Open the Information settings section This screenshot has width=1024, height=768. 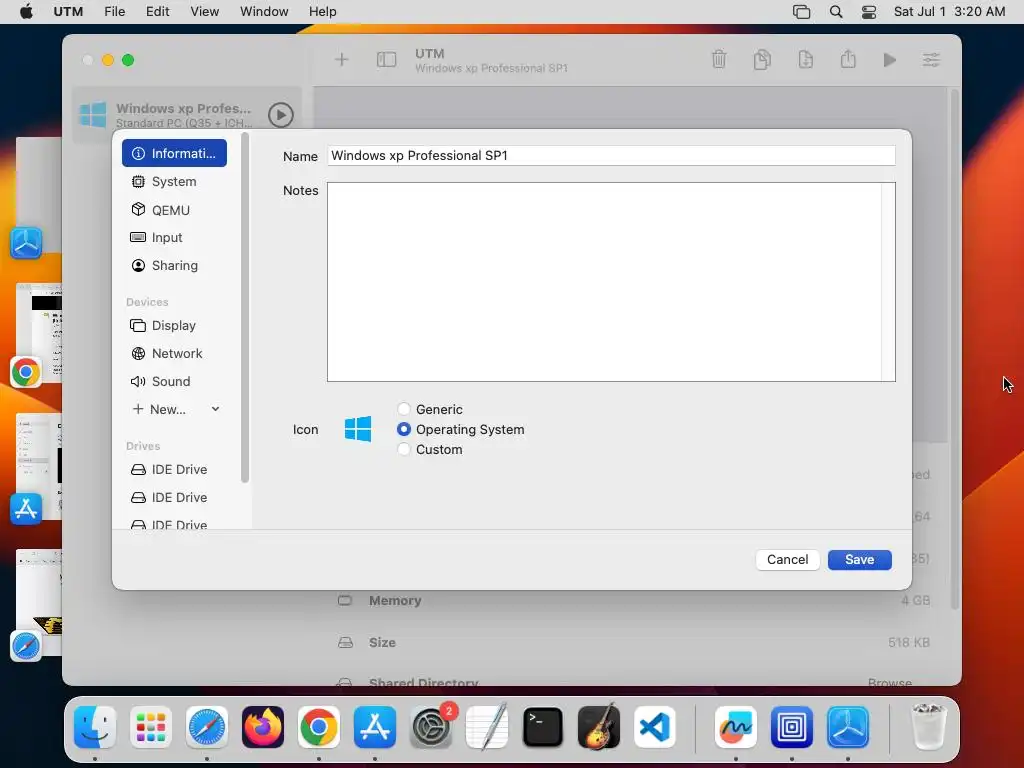click(x=174, y=153)
